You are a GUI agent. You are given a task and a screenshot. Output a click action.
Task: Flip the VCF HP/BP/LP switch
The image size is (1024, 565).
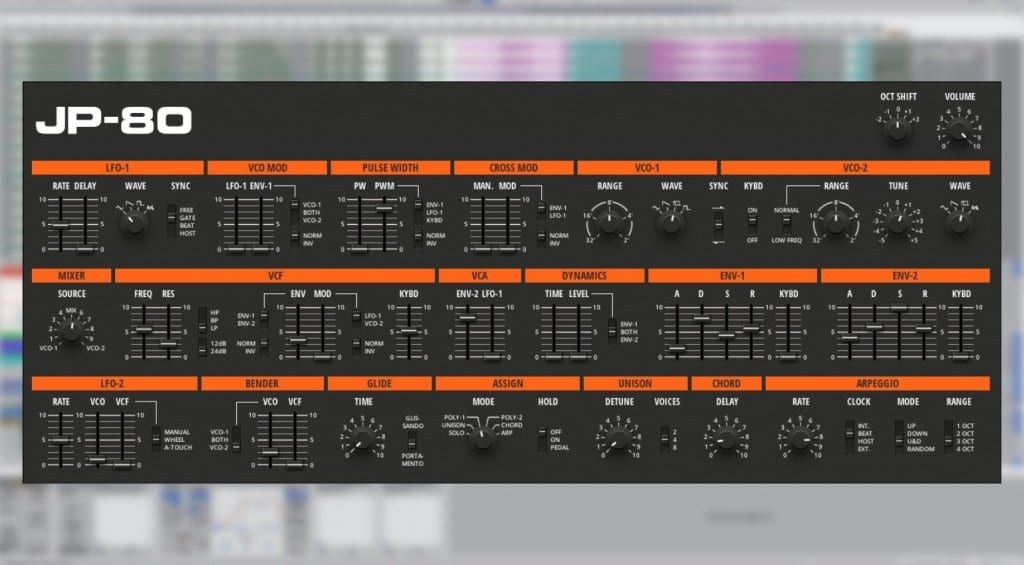point(202,320)
